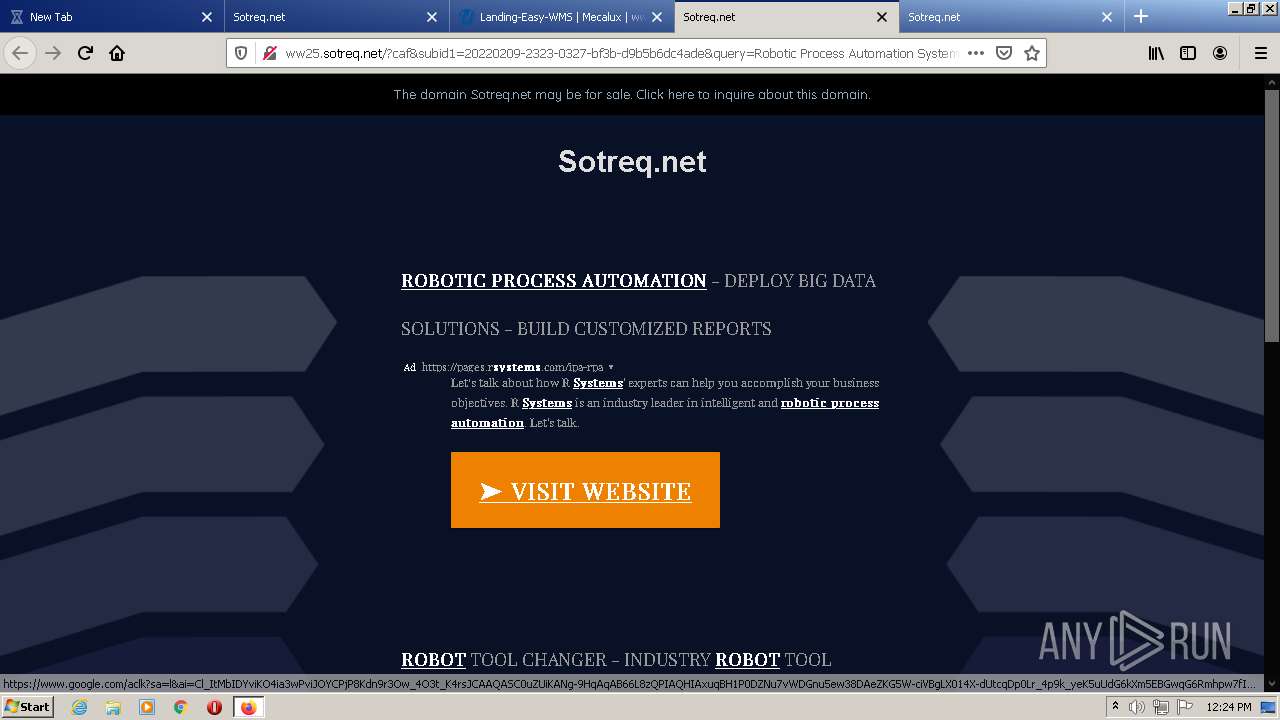This screenshot has height=720, width=1280.
Task: Expand the ad URL dropdown arrow
Action: (611, 367)
